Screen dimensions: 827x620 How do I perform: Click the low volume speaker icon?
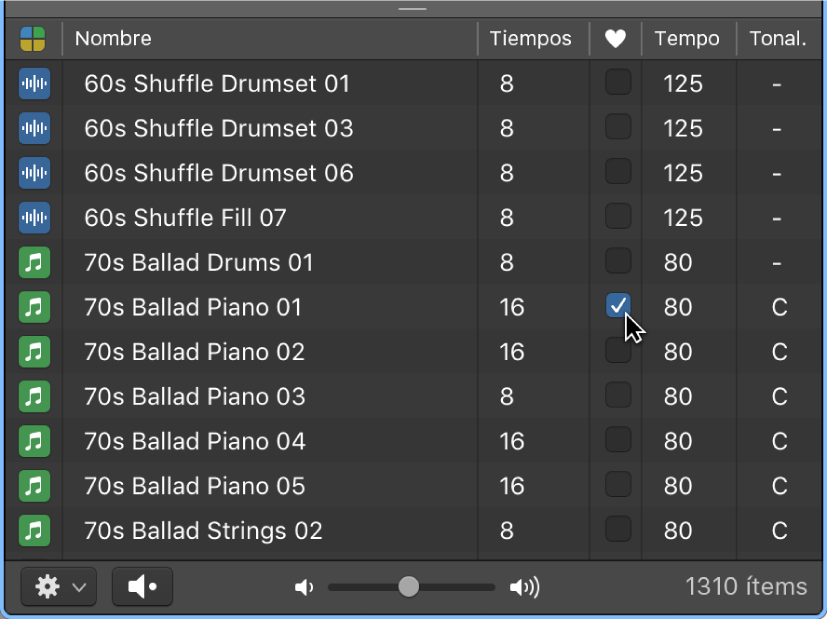coord(304,587)
